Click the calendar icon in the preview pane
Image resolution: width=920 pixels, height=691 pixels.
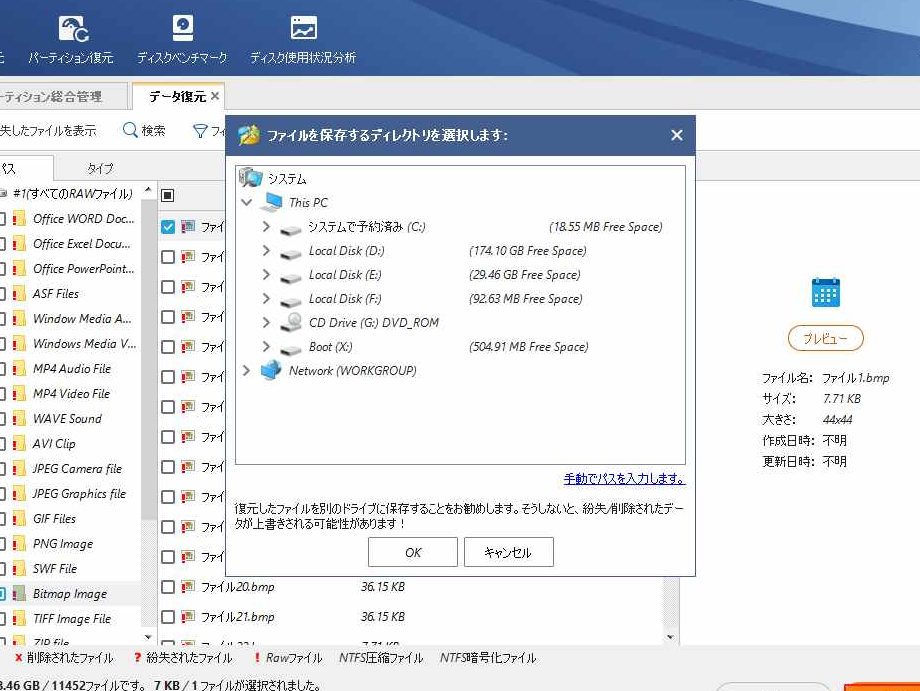click(x=825, y=293)
